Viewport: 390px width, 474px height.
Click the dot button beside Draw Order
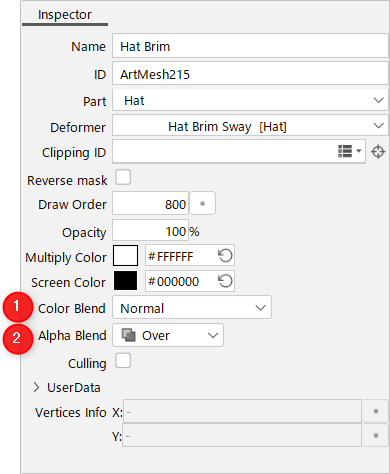click(202, 203)
